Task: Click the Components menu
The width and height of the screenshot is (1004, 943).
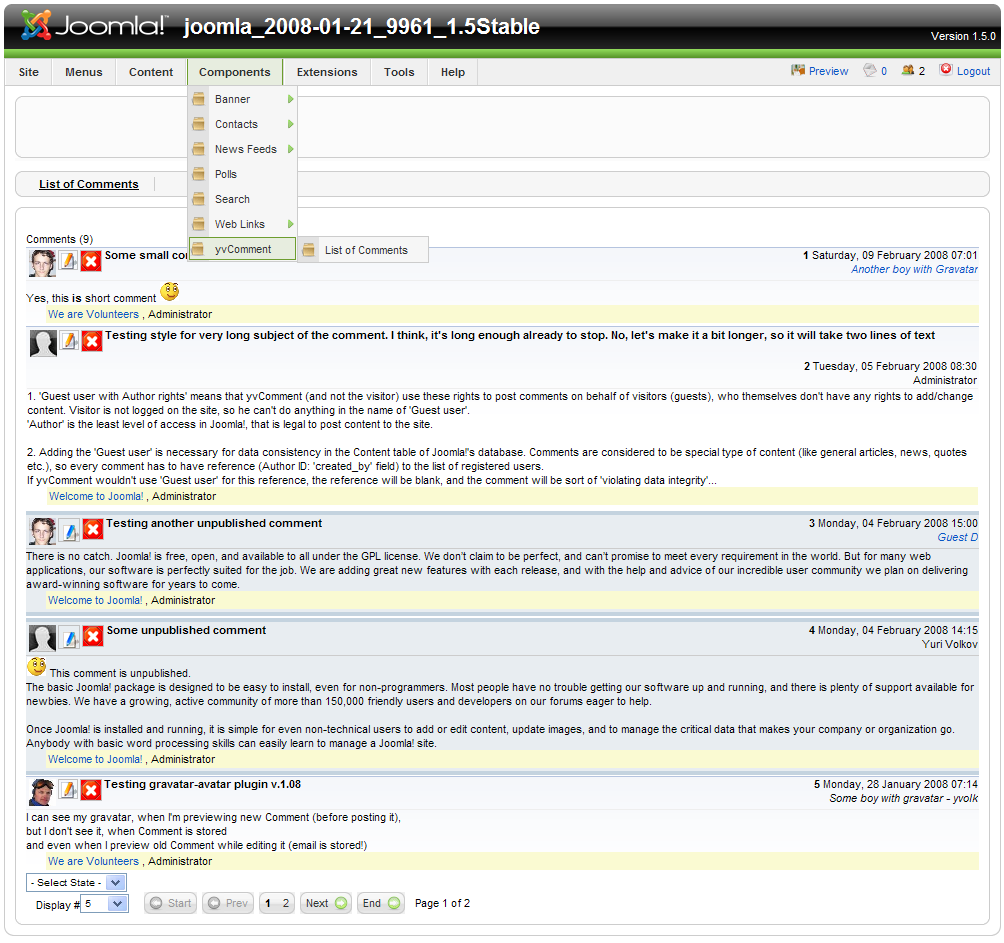Action: click(235, 72)
